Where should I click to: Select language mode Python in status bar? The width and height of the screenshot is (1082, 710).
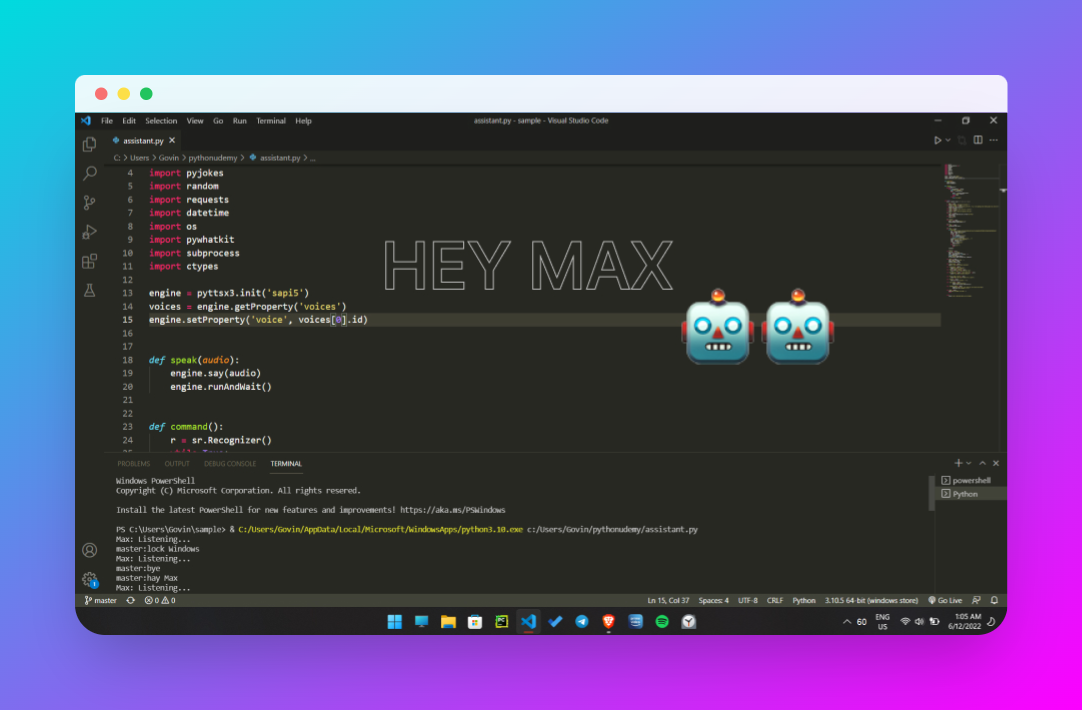click(x=804, y=600)
